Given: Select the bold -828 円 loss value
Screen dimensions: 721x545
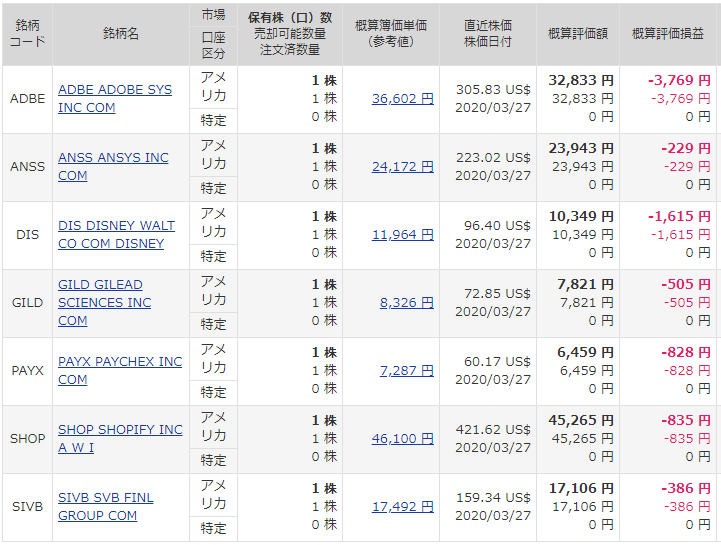Looking at the screenshot, I should [686, 353].
